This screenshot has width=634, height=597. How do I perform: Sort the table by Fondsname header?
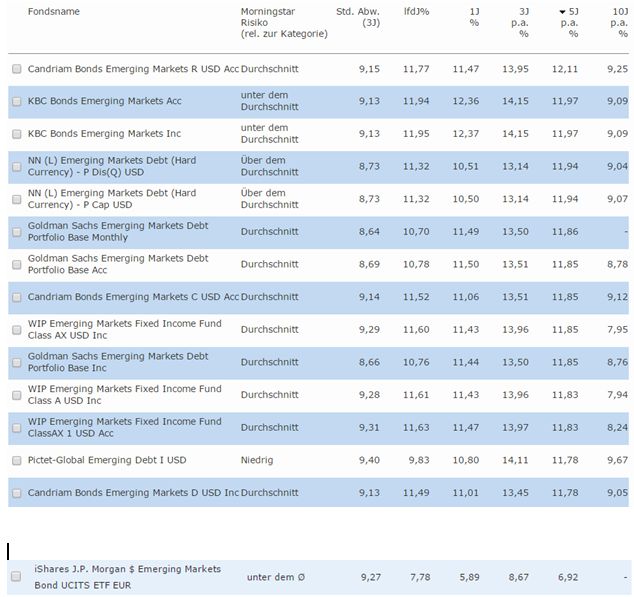tap(54, 12)
